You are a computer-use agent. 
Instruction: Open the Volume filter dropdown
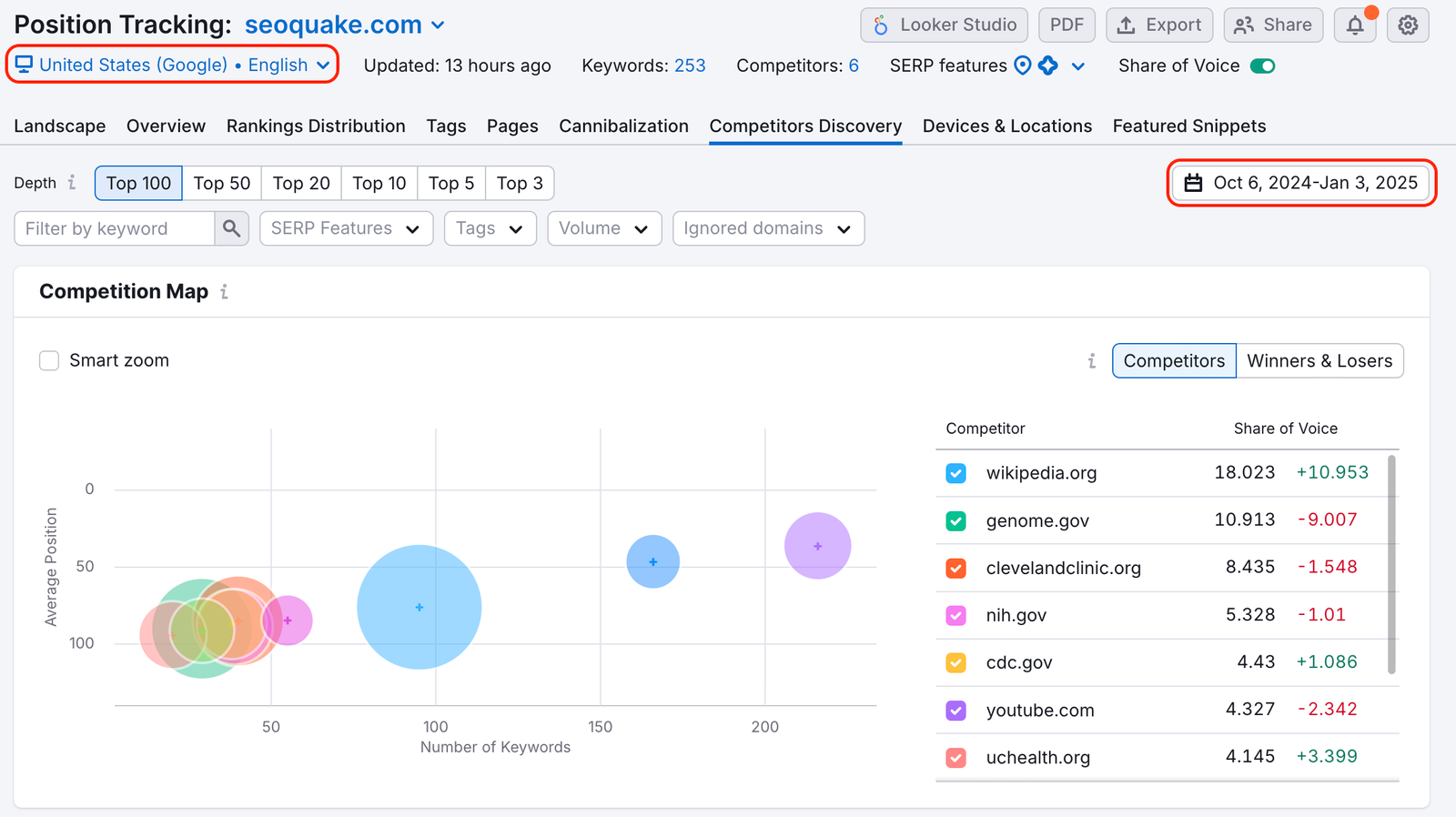(x=603, y=228)
